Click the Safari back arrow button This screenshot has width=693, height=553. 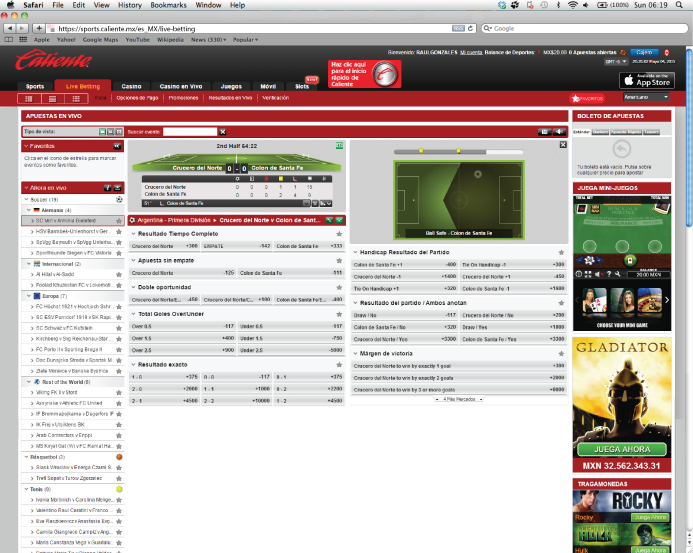[10, 28]
